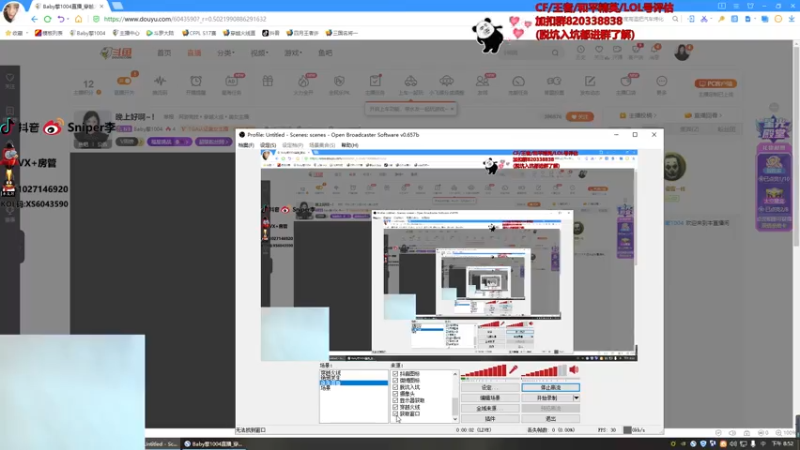This screenshot has width=800, height=450.
Task: Open OBS 帮助(H) menu
Action: 350,145
